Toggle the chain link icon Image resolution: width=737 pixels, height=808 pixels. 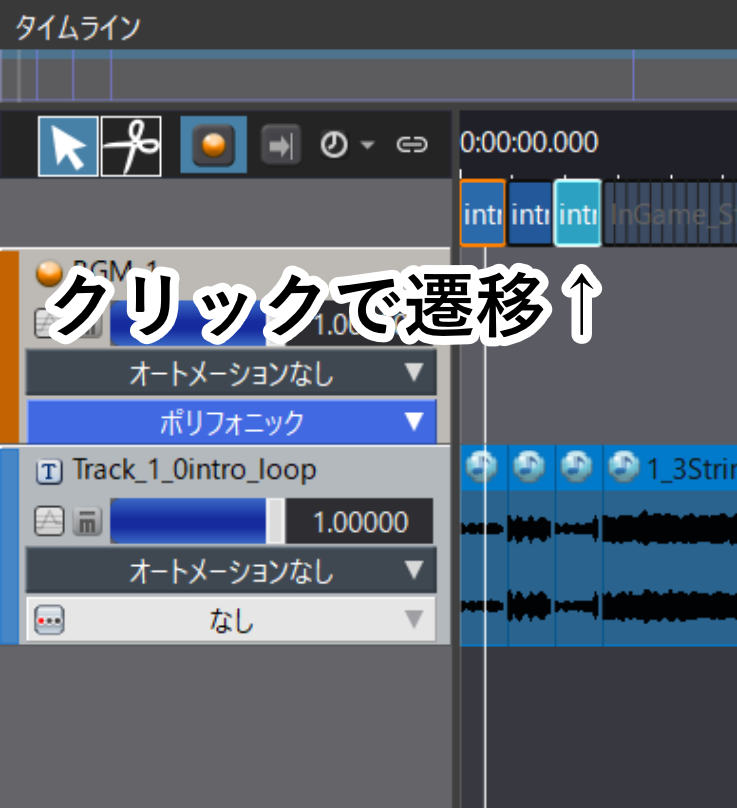click(412, 145)
